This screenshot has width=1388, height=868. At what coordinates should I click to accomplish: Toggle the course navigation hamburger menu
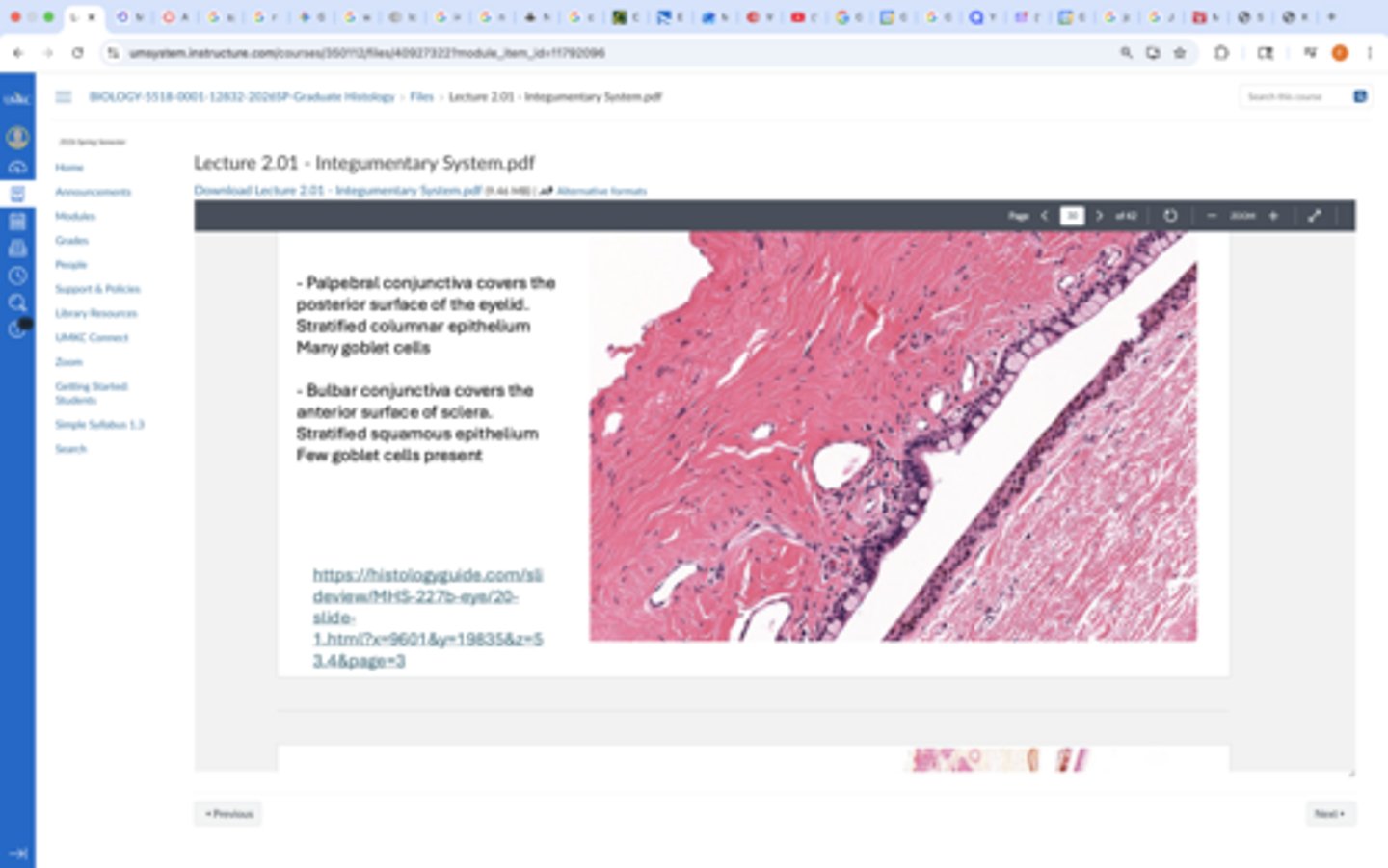pyautogui.click(x=64, y=96)
